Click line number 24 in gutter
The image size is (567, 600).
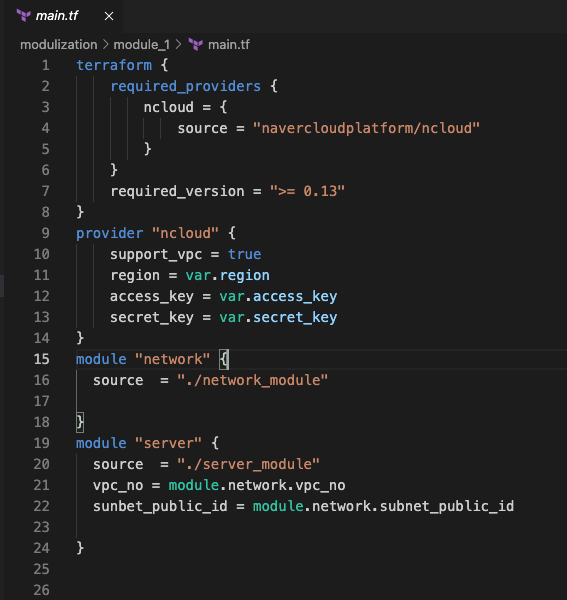pos(42,548)
